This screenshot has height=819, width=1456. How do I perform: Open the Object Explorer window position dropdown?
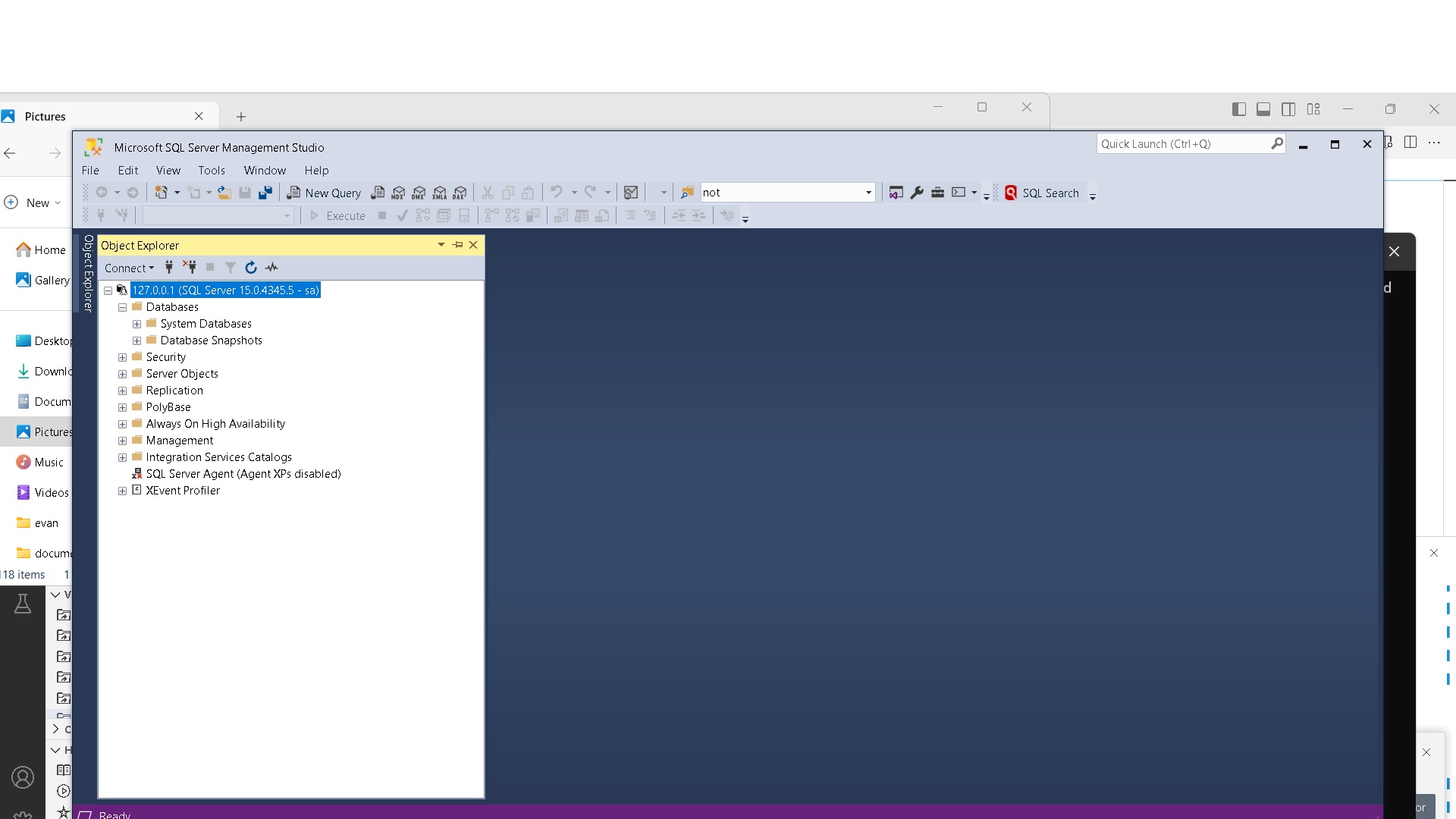pos(441,245)
